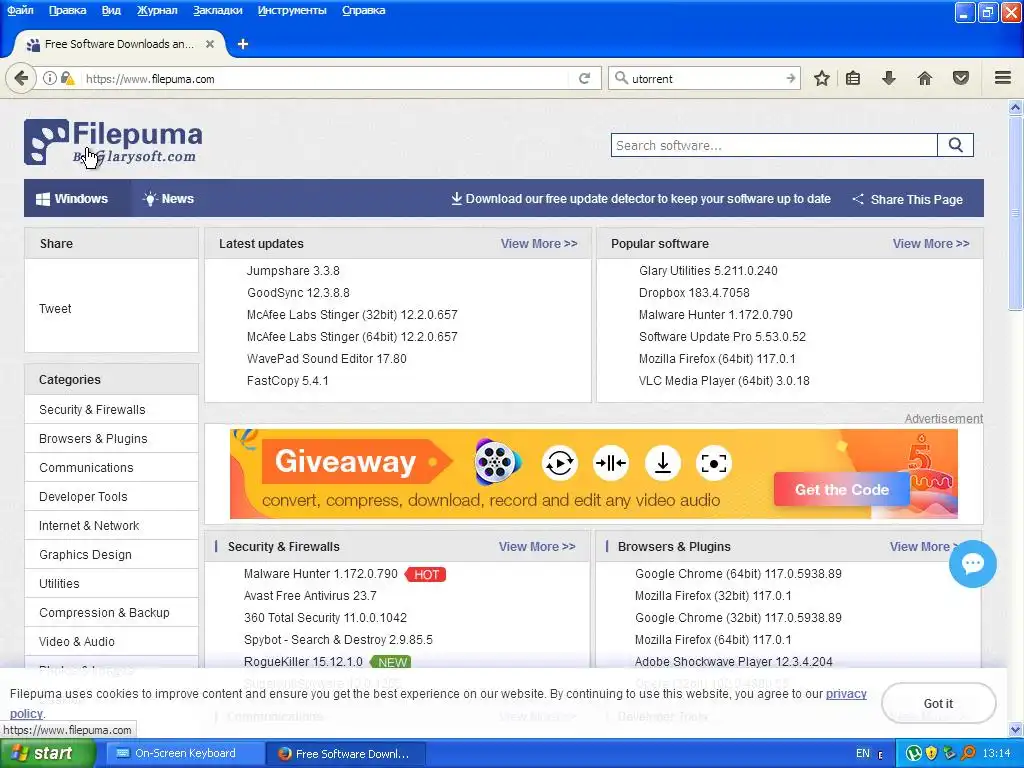Click the EN language indicator in tray

[863, 754]
